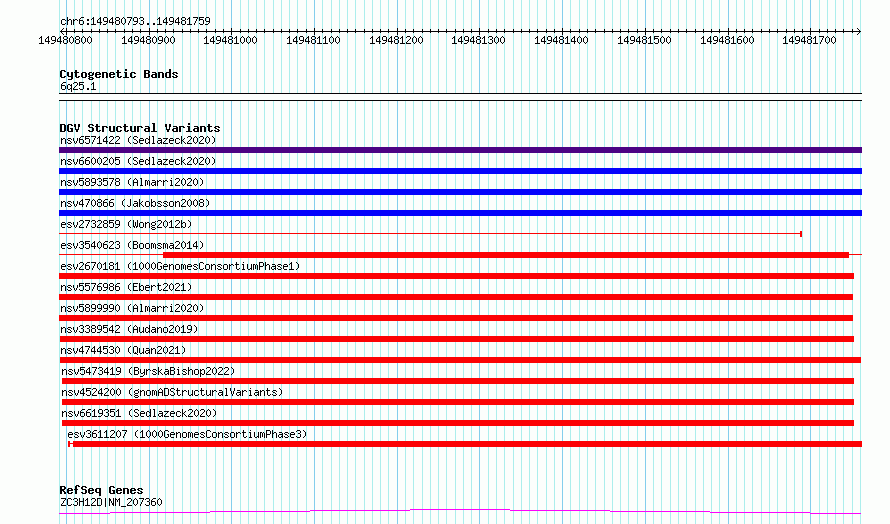Open the nsv6600205 (Sedlazeck2020) label
The image size is (890, 524).
138,161
